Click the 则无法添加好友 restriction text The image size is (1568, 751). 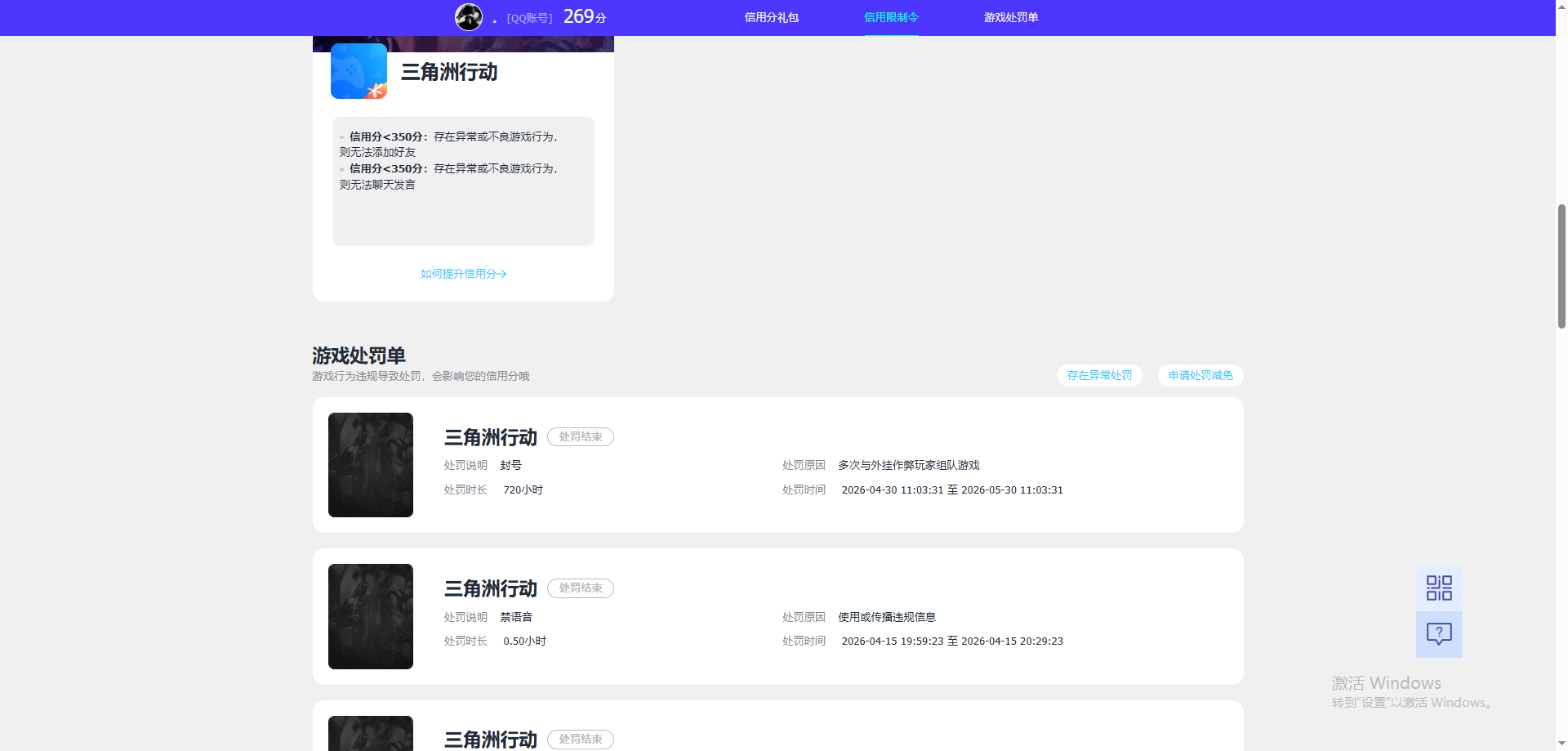click(378, 152)
